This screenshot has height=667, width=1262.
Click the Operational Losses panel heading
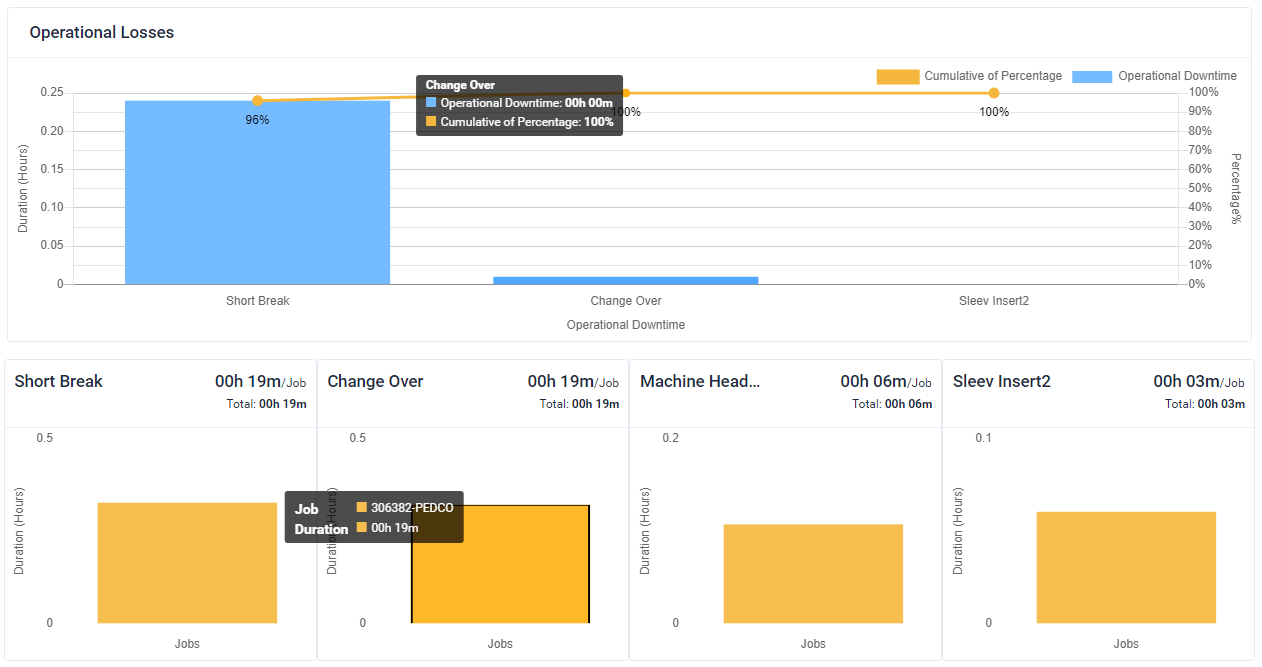(102, 33)
